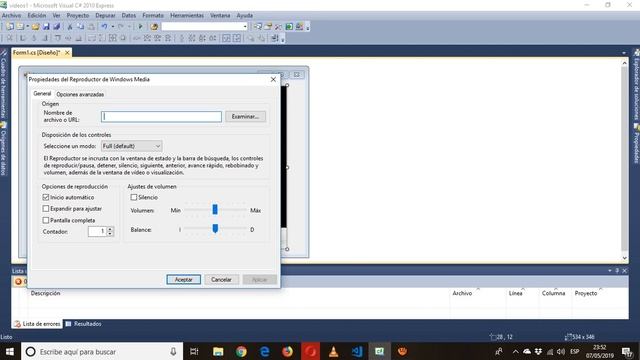Select the Lista de errores tab

click(x=37, y=324)
